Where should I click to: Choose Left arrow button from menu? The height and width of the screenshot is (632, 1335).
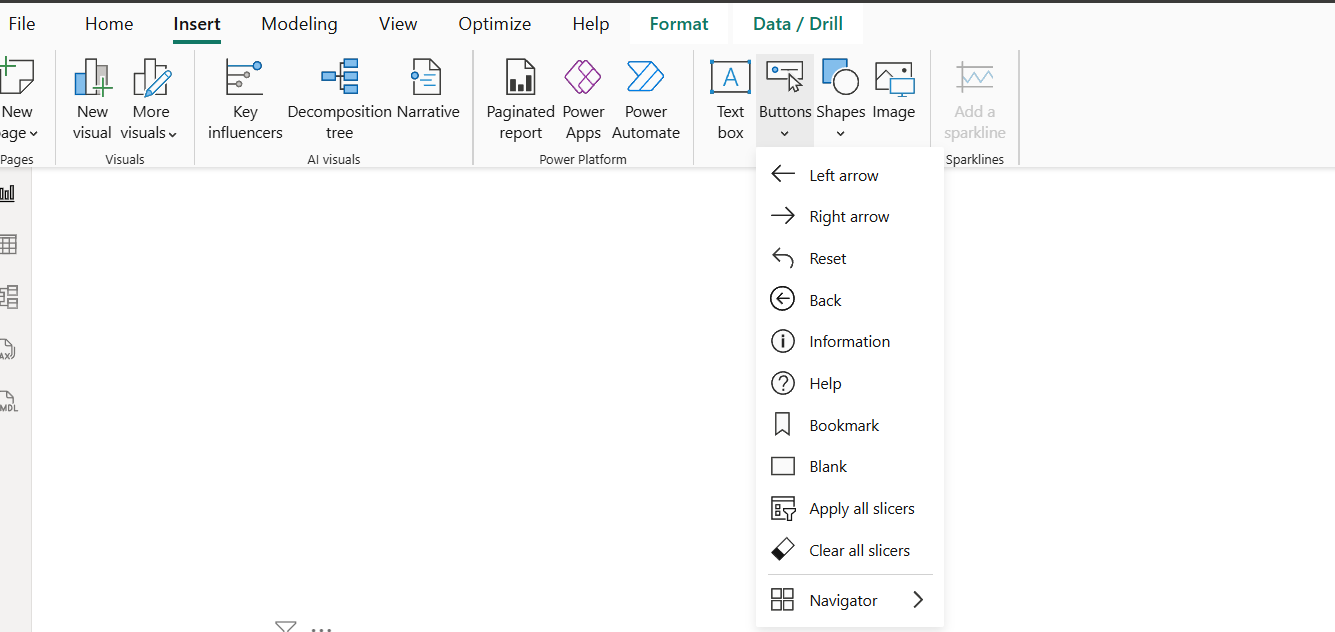(x=843, y=175)
